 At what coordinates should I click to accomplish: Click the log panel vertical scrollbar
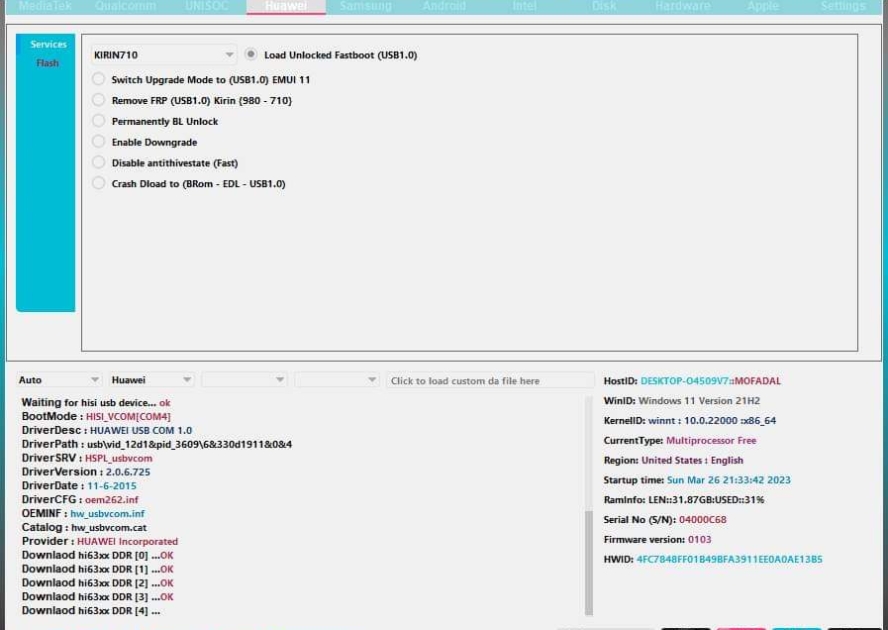(588, 560)
